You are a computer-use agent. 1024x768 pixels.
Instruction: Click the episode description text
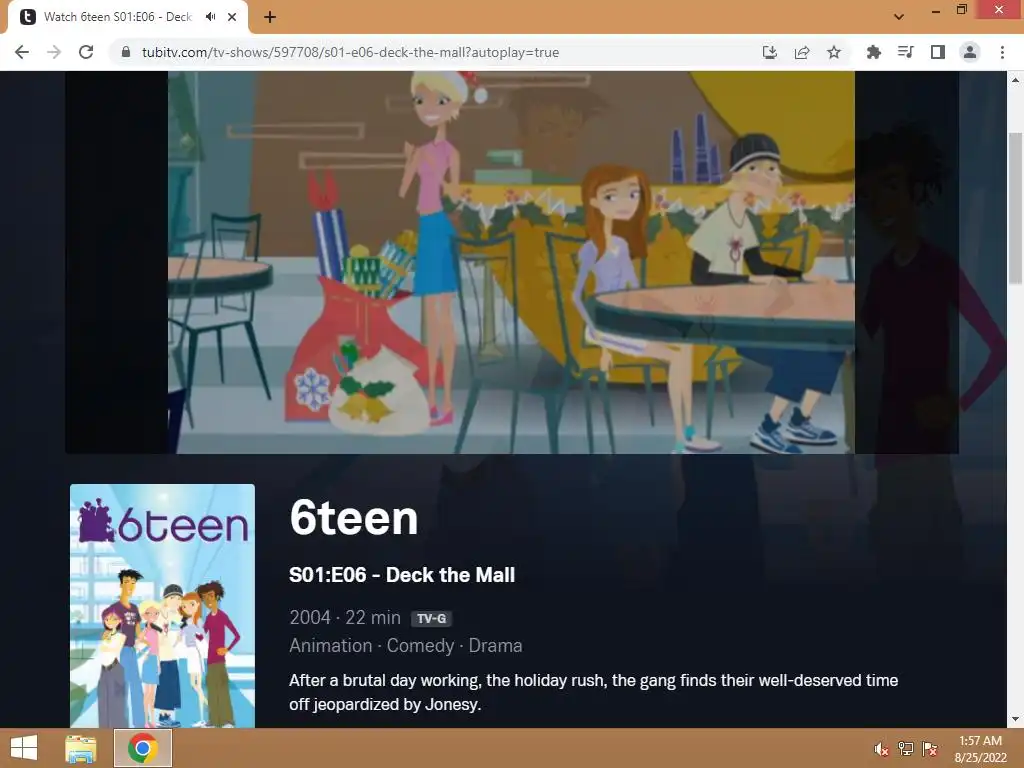(x=593, y=692)
